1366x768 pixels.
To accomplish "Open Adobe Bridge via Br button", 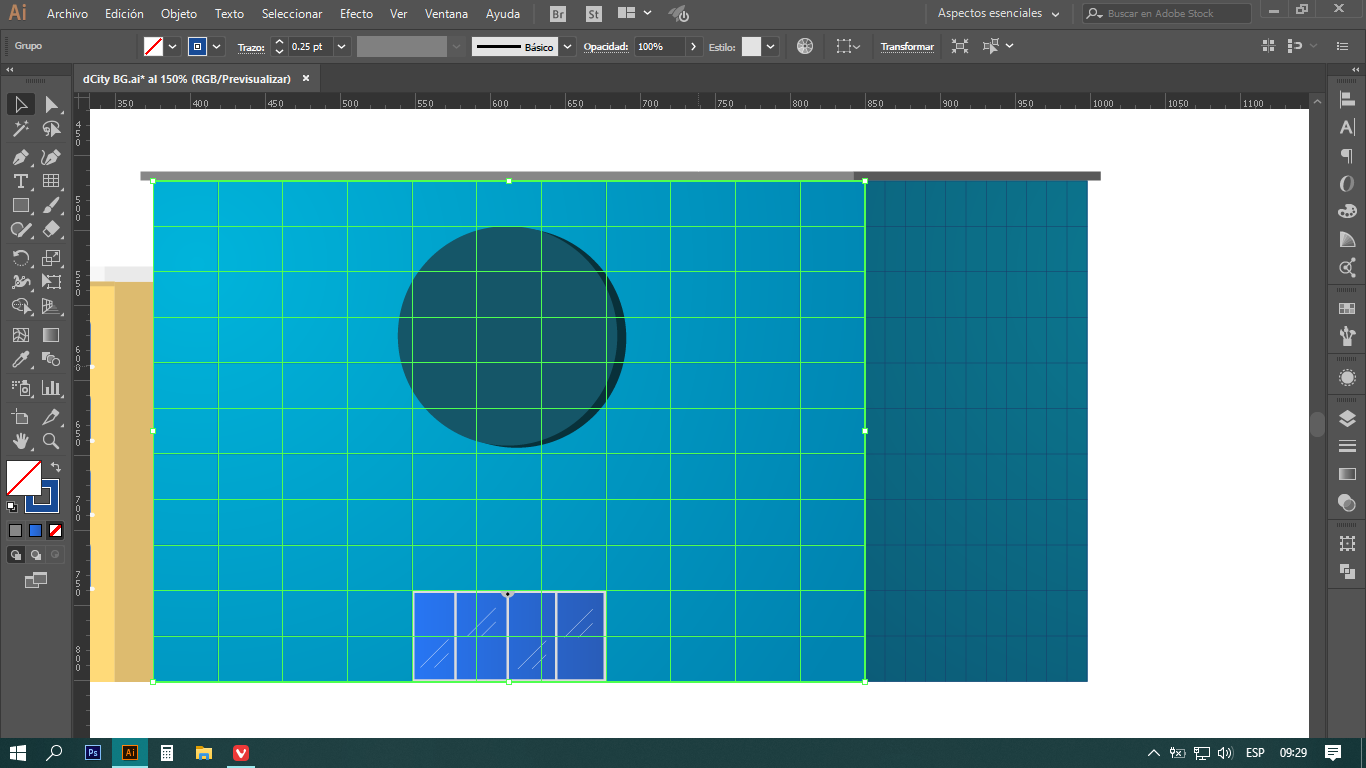I will click(x=558, y=14).
